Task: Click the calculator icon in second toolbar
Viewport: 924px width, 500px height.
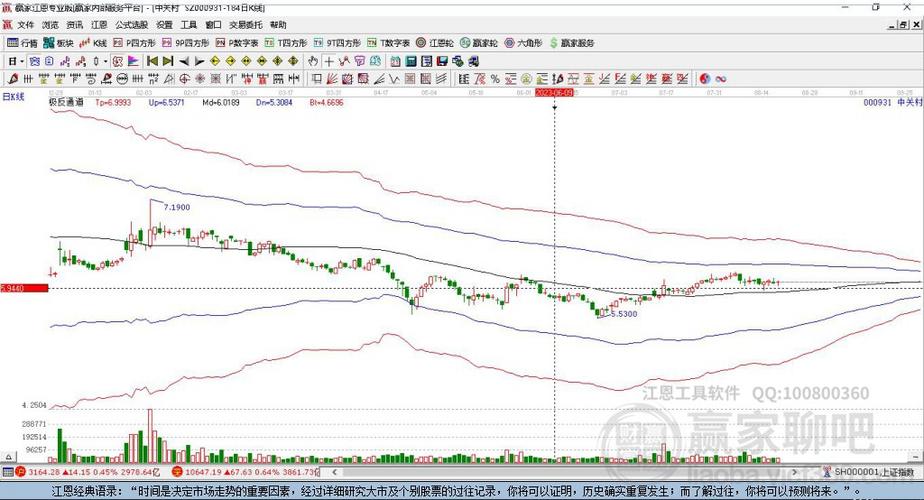Action: tap(411, 61)
